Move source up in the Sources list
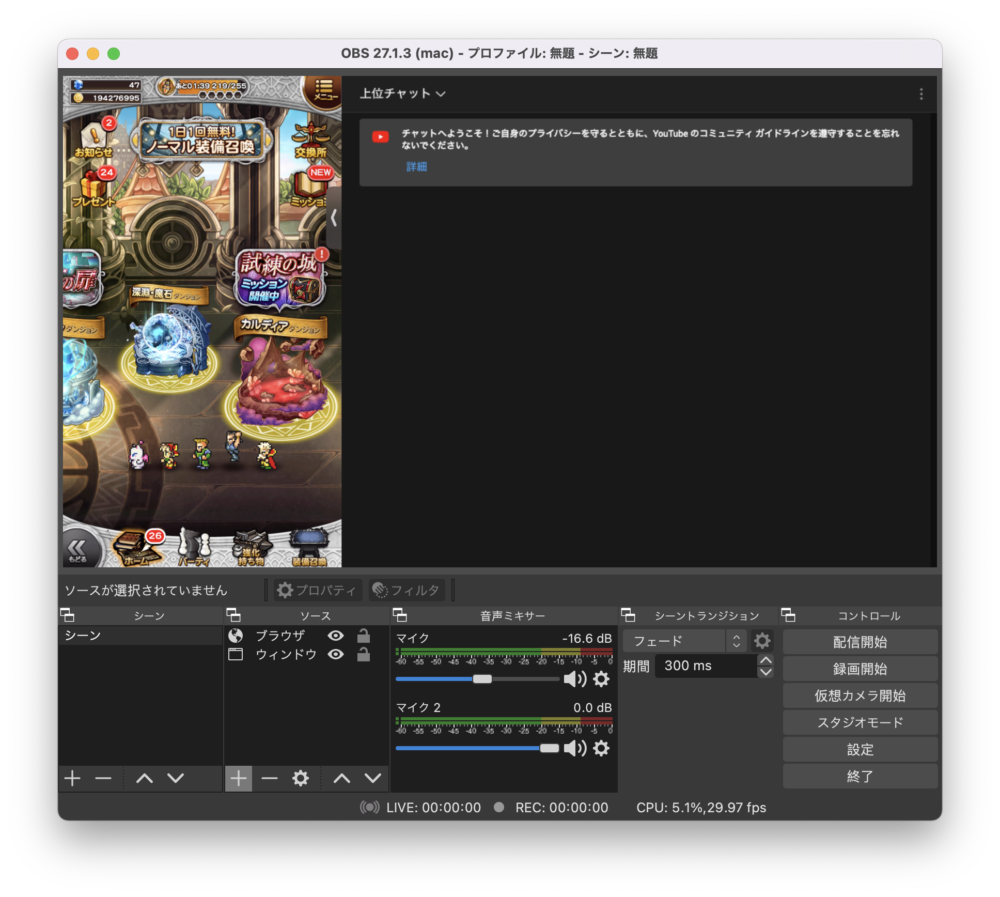The width and height of the screenshot is (1000, 897). (x=342, y=778)
